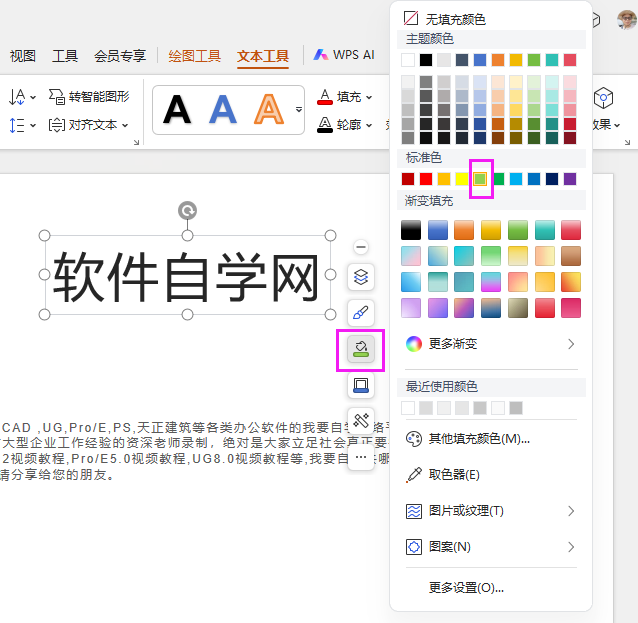Choose the black gradient fill preset

coord(411,230)
